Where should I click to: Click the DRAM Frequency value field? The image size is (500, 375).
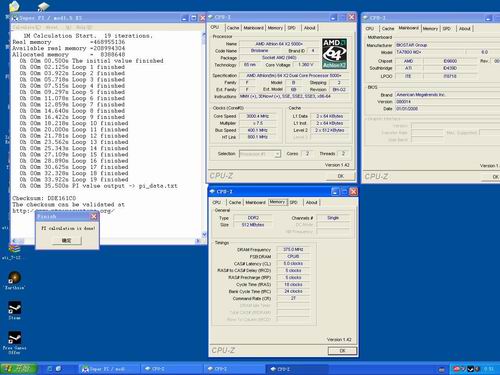pos(293,250)
